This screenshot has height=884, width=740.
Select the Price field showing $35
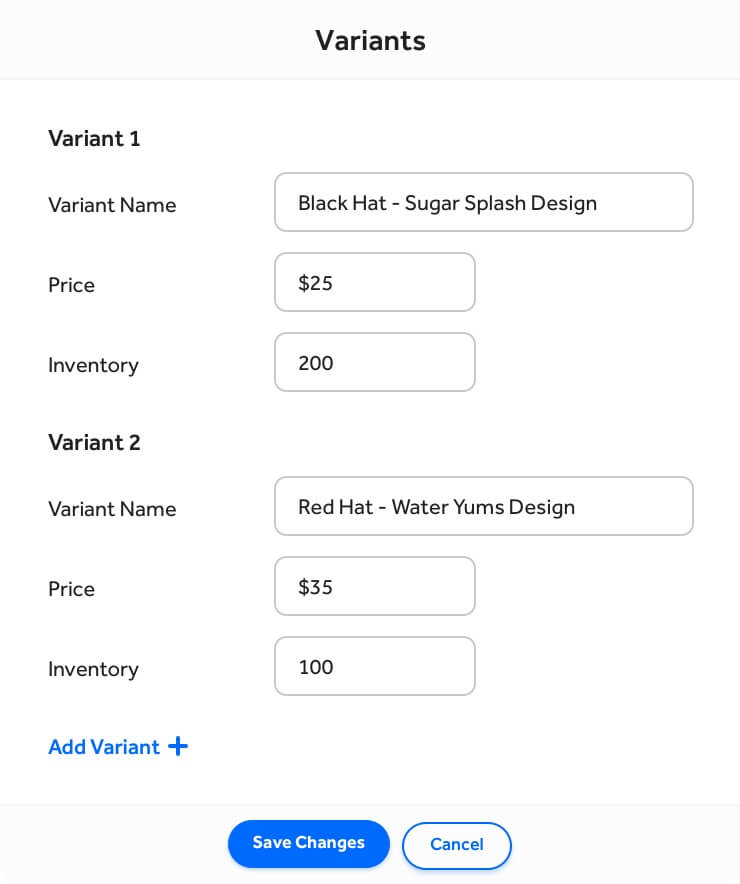(x=374, y=586)
